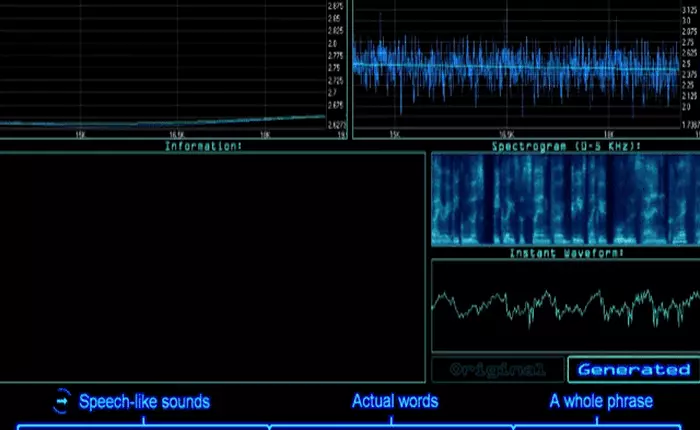Click the Instant Waveform heading
This screenshot has height=430, width=700.
(566, 254)
